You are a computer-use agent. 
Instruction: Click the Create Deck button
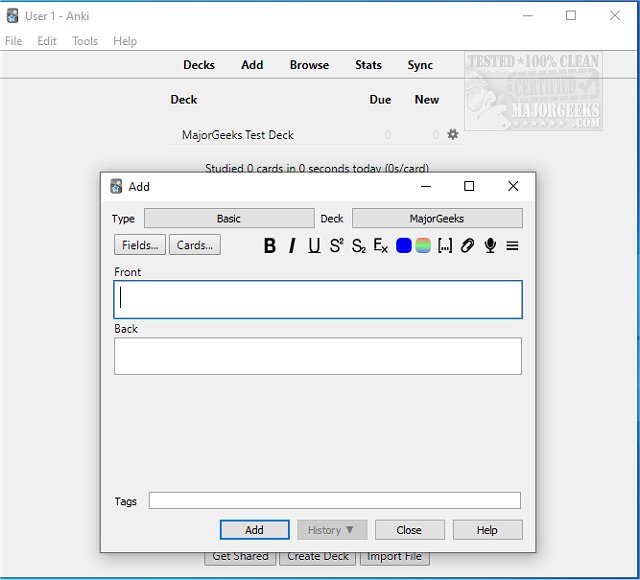(x=318, y=558)
